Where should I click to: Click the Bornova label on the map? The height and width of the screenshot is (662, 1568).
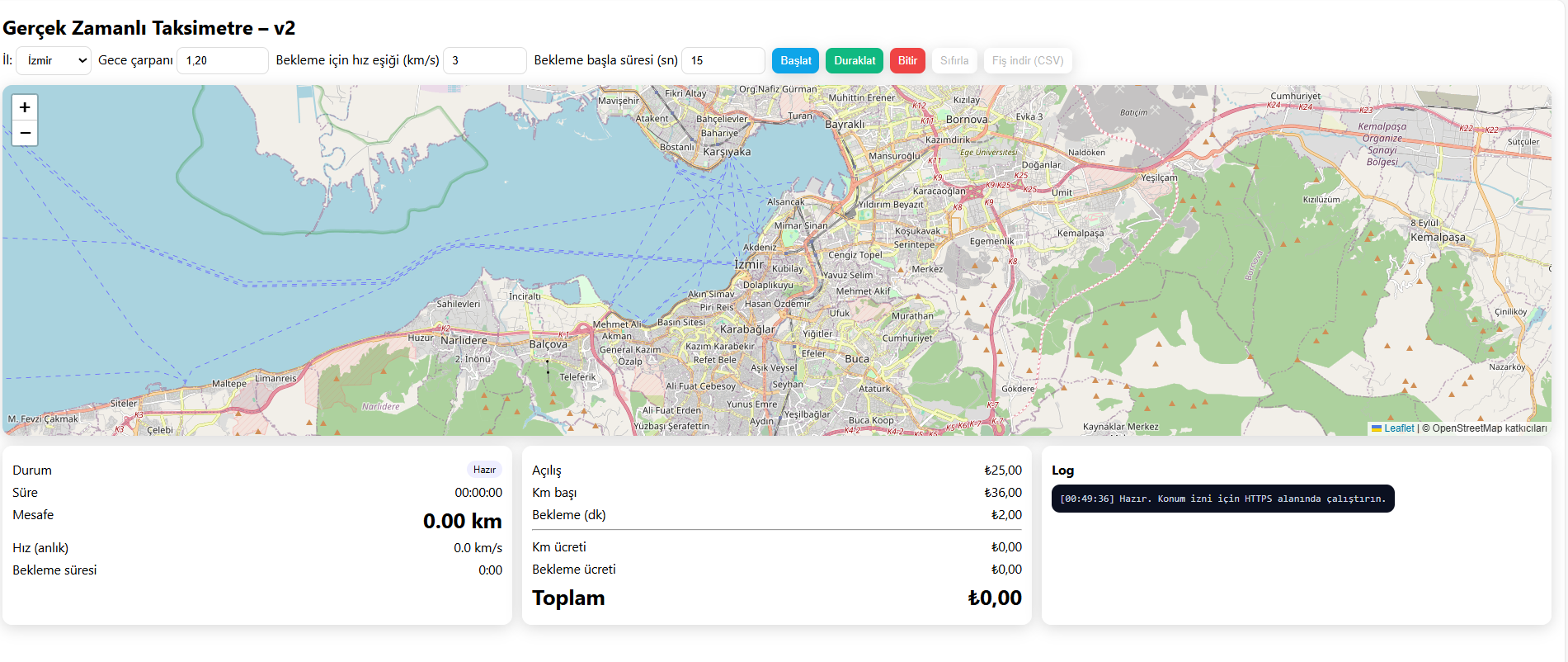(967, 120)
